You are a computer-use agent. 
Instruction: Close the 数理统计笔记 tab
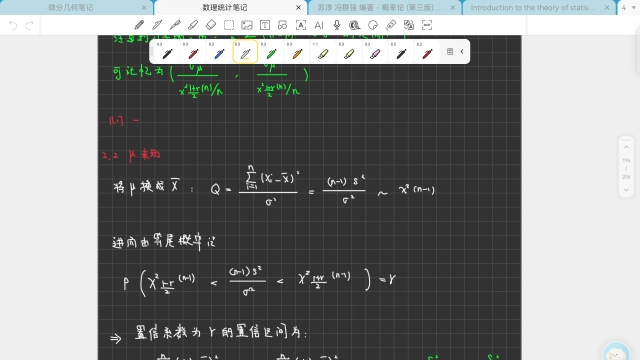point(298,8)
